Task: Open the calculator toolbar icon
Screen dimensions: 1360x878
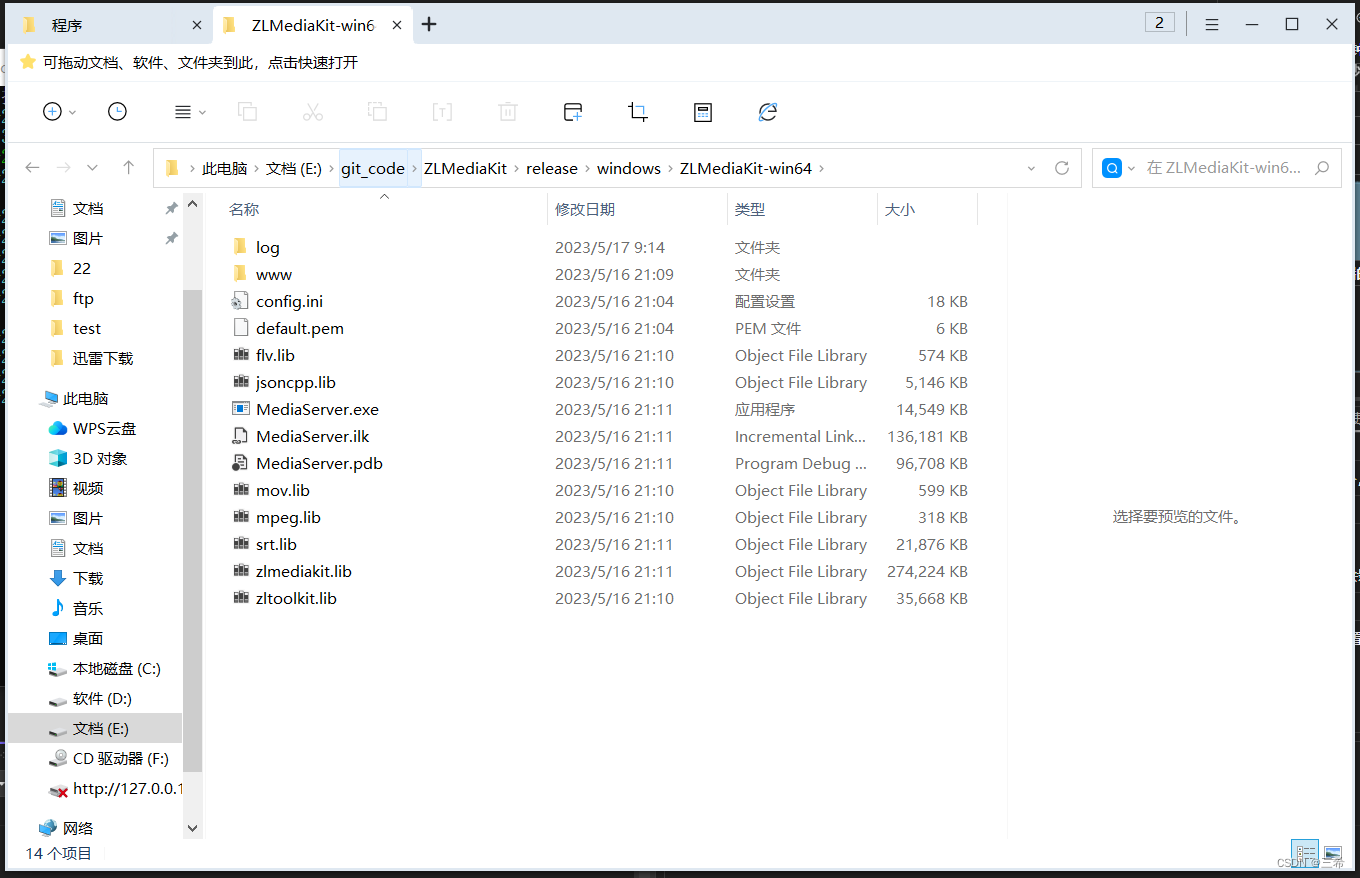Action: [x=703, y=112]
